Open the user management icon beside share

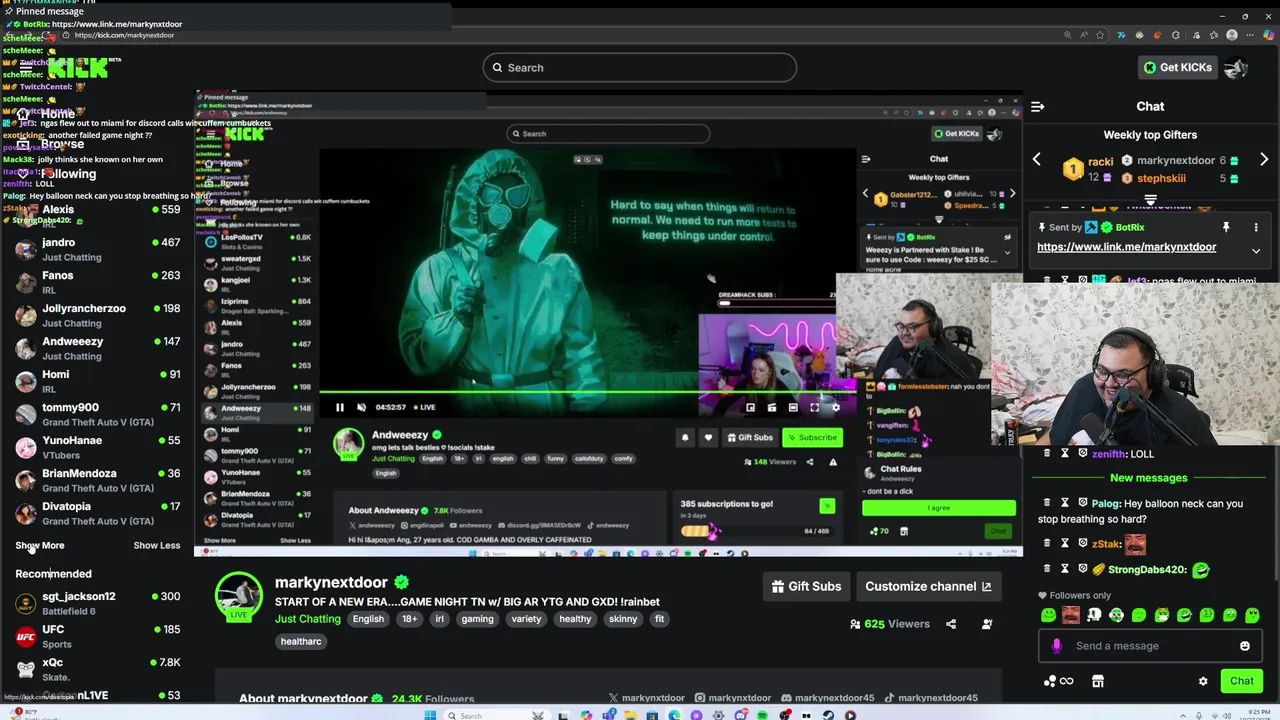(x=987, y=624)
